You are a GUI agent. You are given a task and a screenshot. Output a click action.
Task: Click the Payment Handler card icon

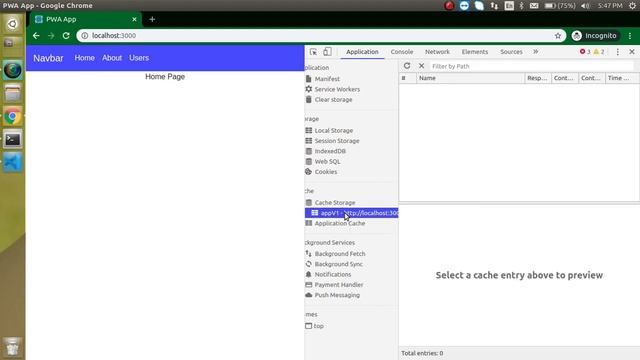(309, 284)
